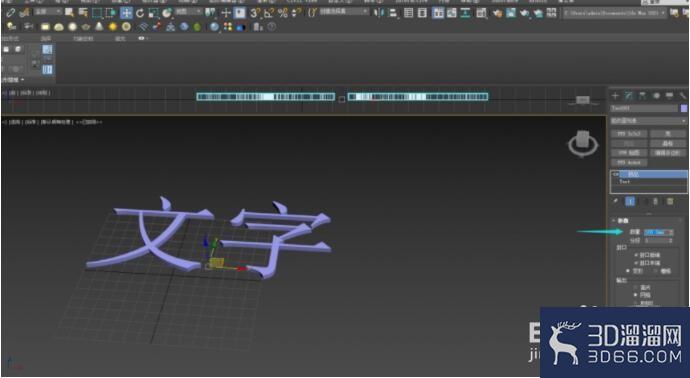The width and height of the screenshot is (690, 378).
Task: Choose the Rectangular Selection Region tool
Action: click(96, 13)
